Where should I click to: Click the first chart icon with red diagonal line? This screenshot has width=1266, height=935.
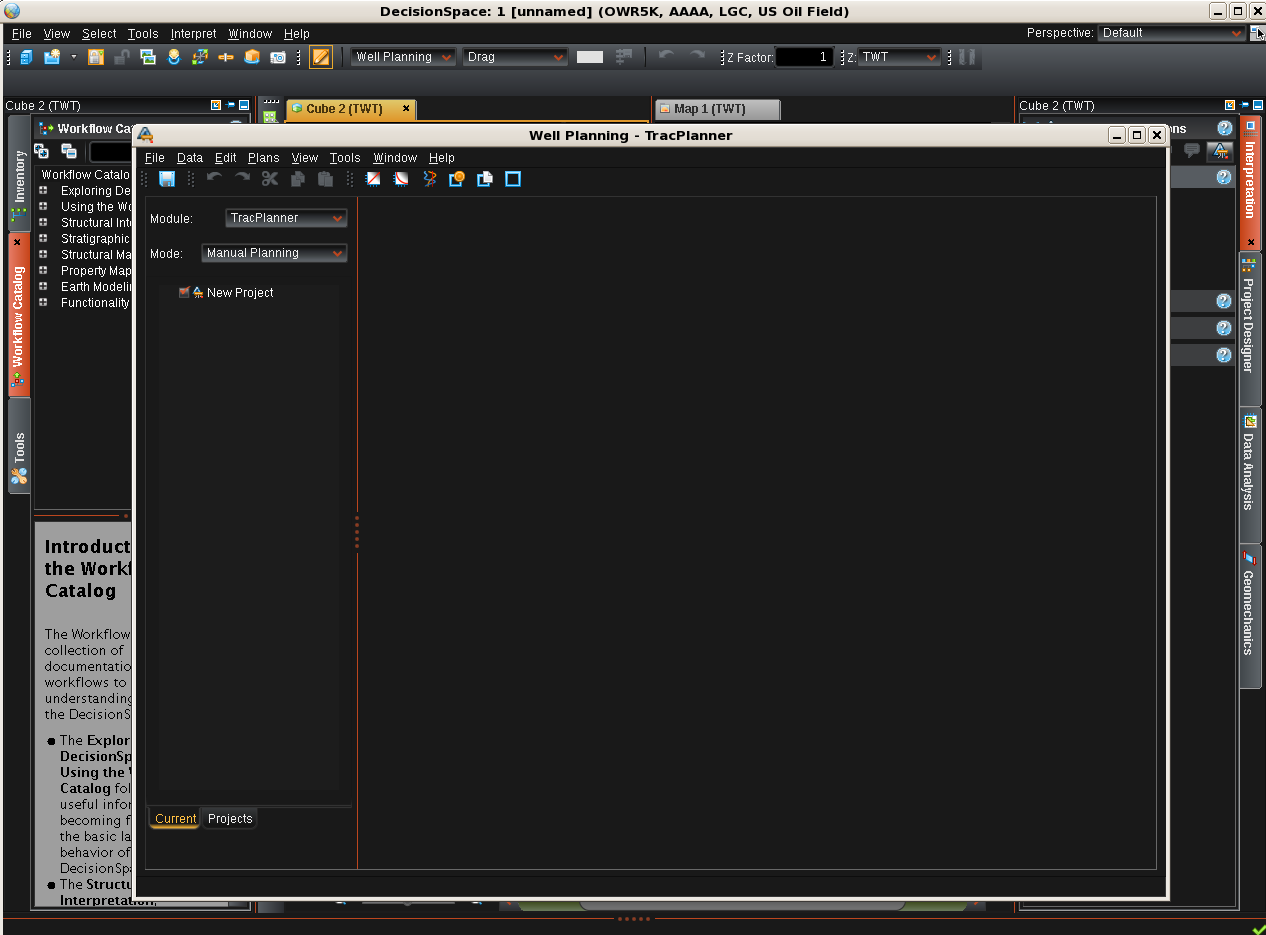click(x=373, y=179)
